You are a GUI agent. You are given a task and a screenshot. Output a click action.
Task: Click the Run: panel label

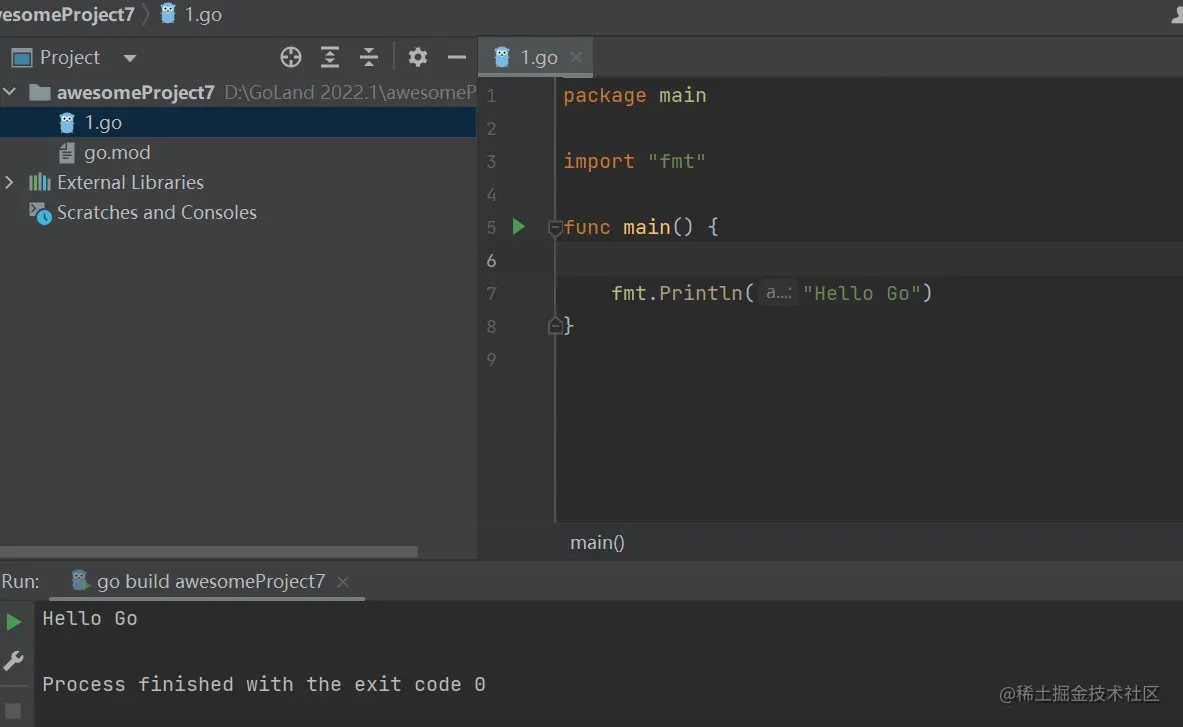[x=20, y=581]
